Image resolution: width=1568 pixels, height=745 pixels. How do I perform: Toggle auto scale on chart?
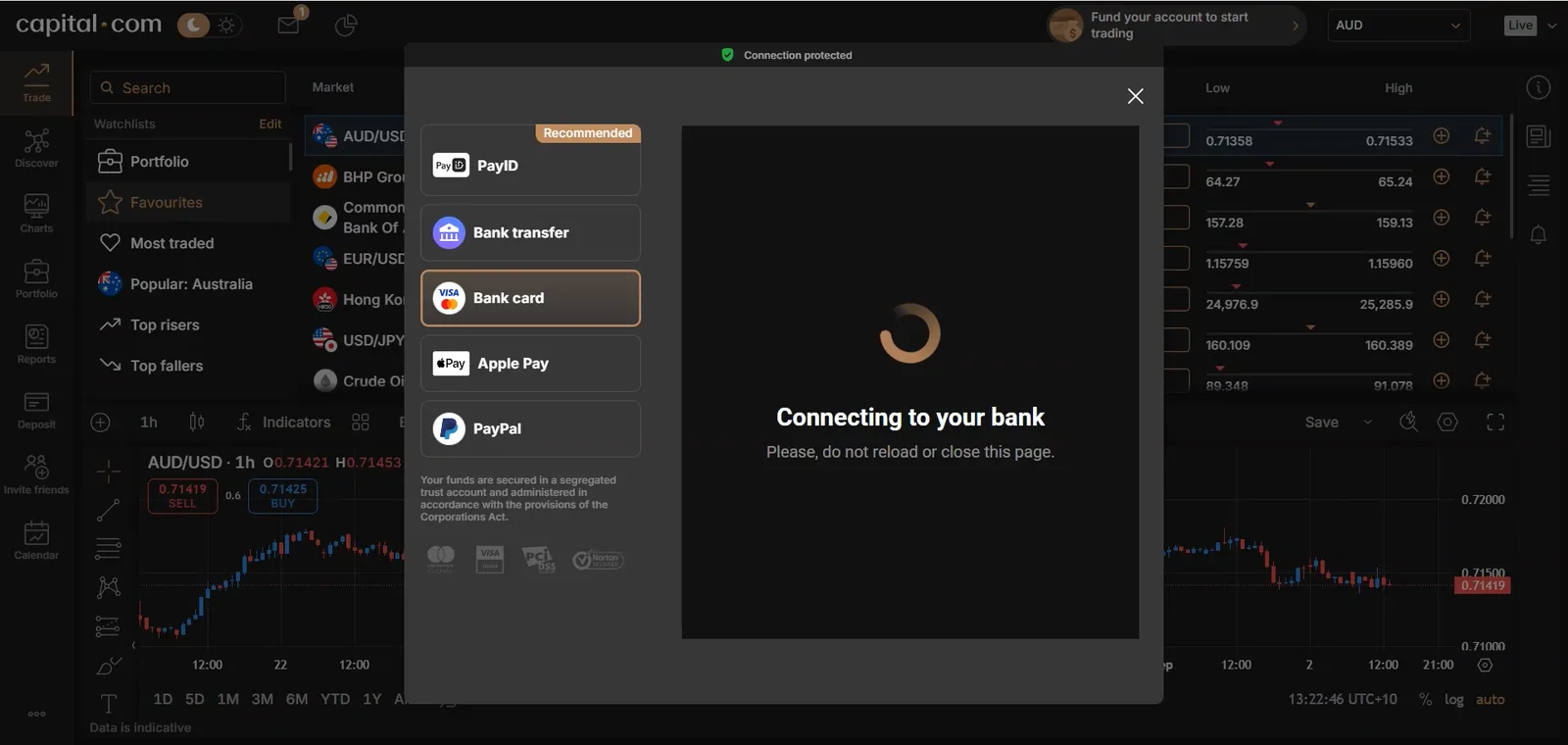point(1491,700)
